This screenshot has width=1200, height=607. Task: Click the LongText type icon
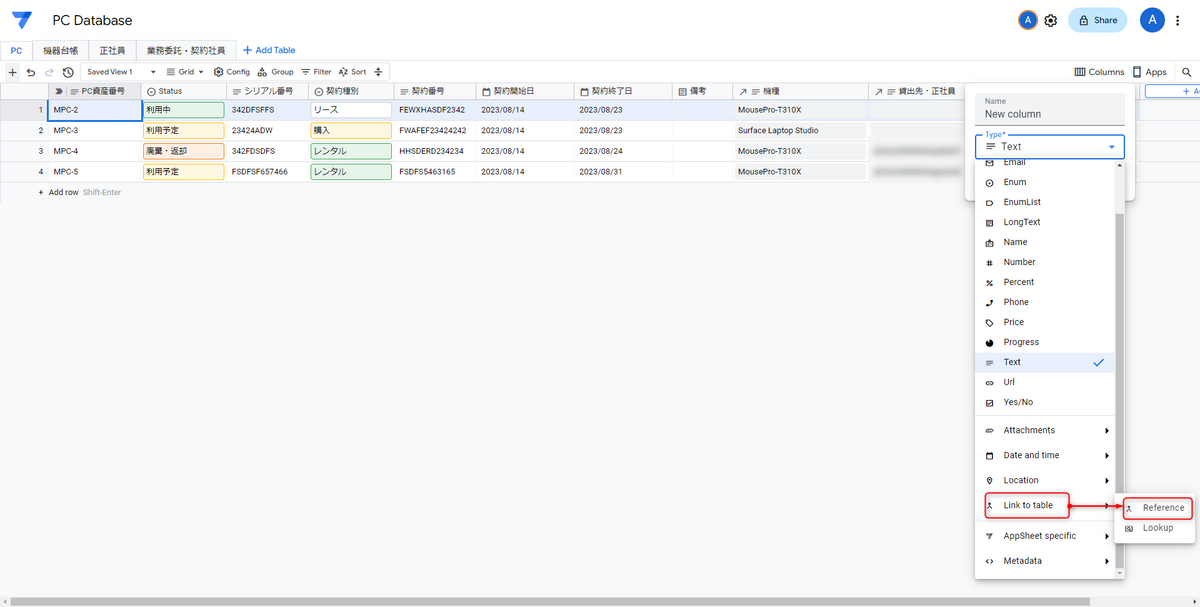pyautogui.click(x=990, y=222)
